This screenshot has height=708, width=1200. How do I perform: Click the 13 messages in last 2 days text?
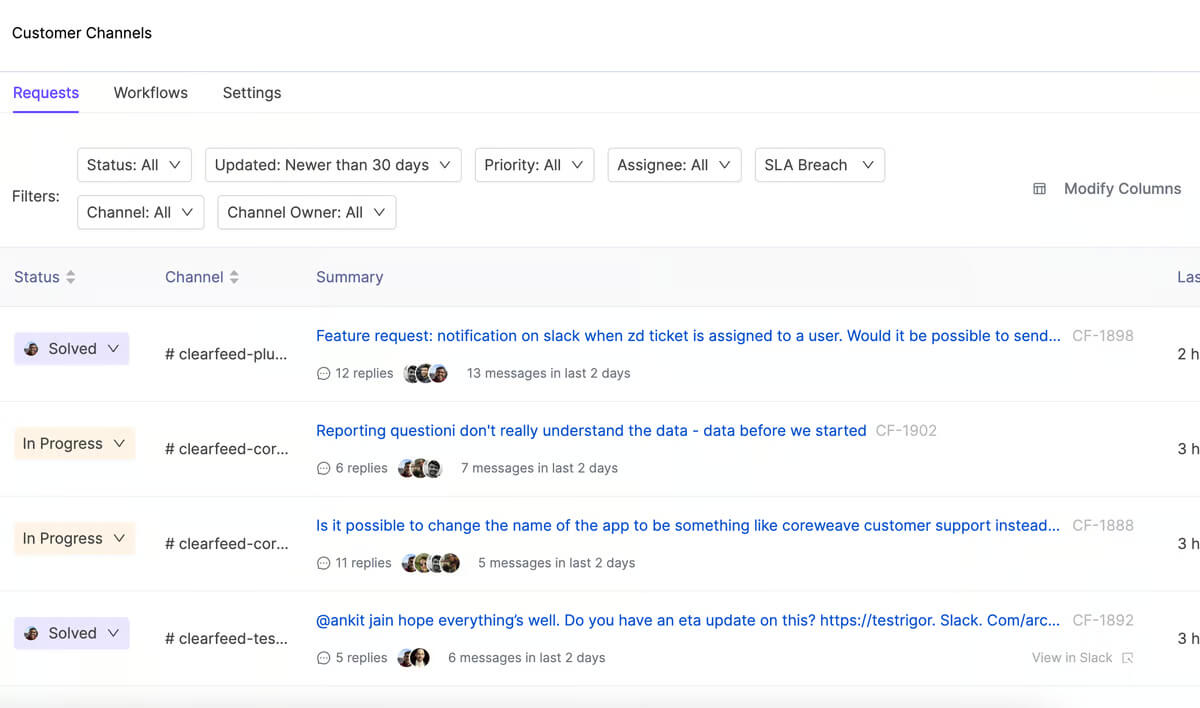click(549, 373)
